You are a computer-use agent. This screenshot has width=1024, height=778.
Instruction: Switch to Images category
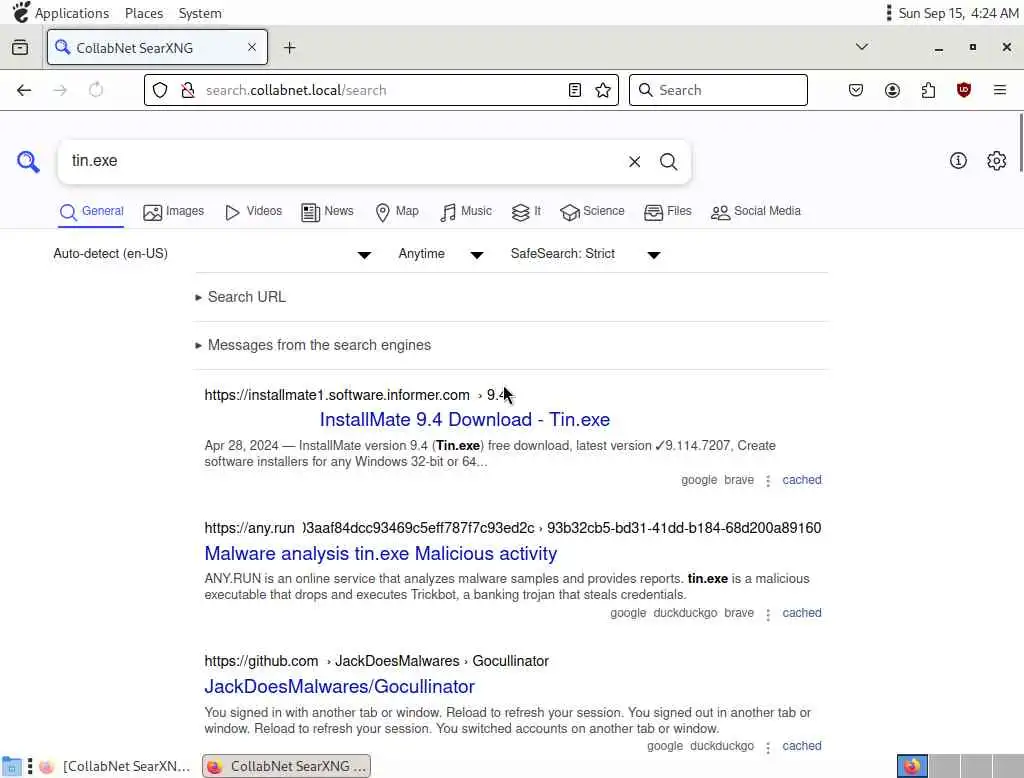pyautogui.click(x=174, y=212)
